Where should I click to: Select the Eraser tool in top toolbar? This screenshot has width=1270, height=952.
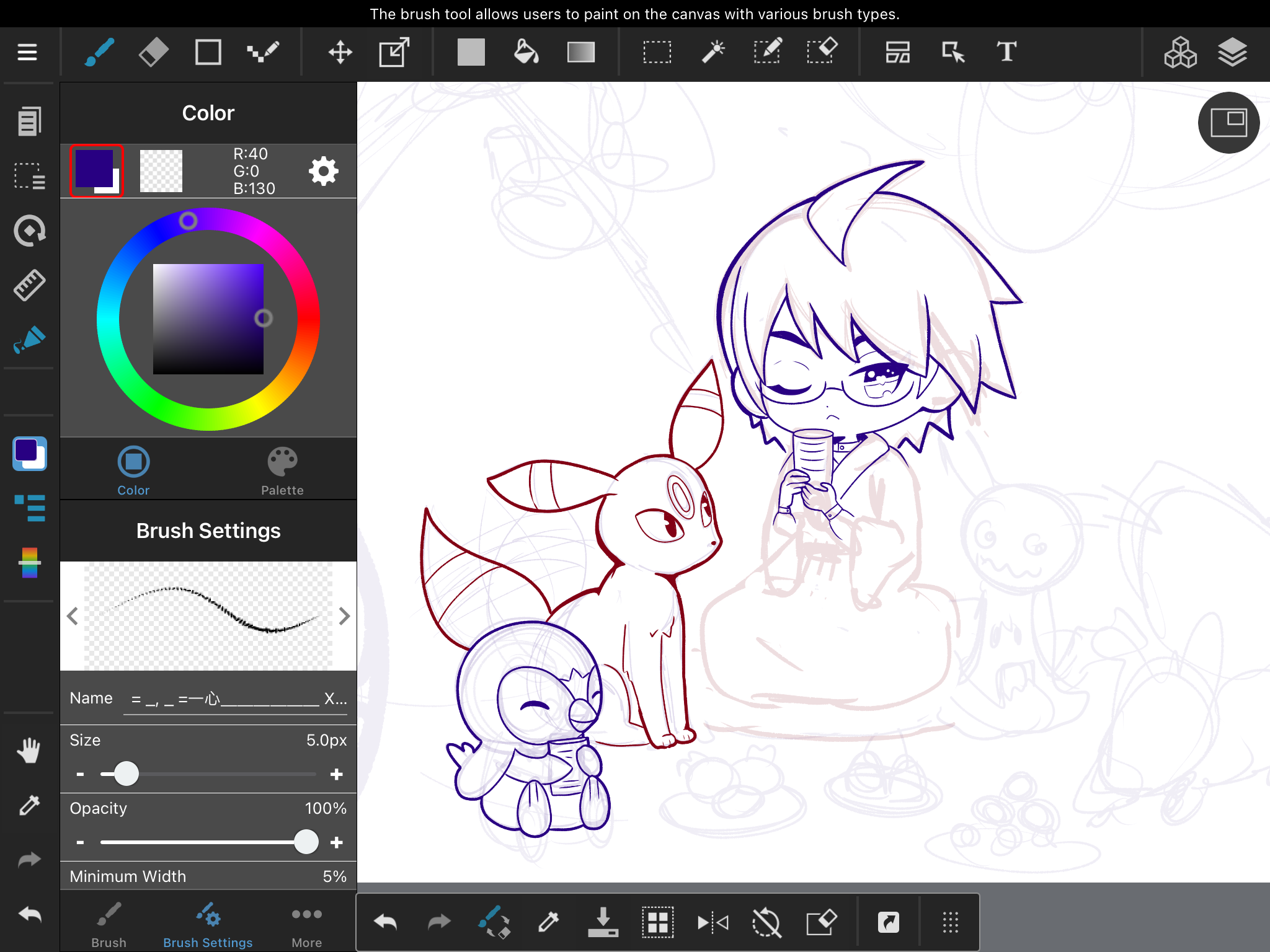153,52
